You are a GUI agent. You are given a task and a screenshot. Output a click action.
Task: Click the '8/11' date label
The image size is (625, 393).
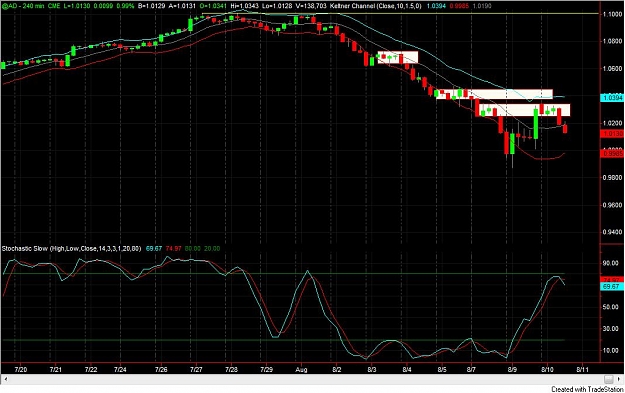pyautogui.click(x=582, y=369)
